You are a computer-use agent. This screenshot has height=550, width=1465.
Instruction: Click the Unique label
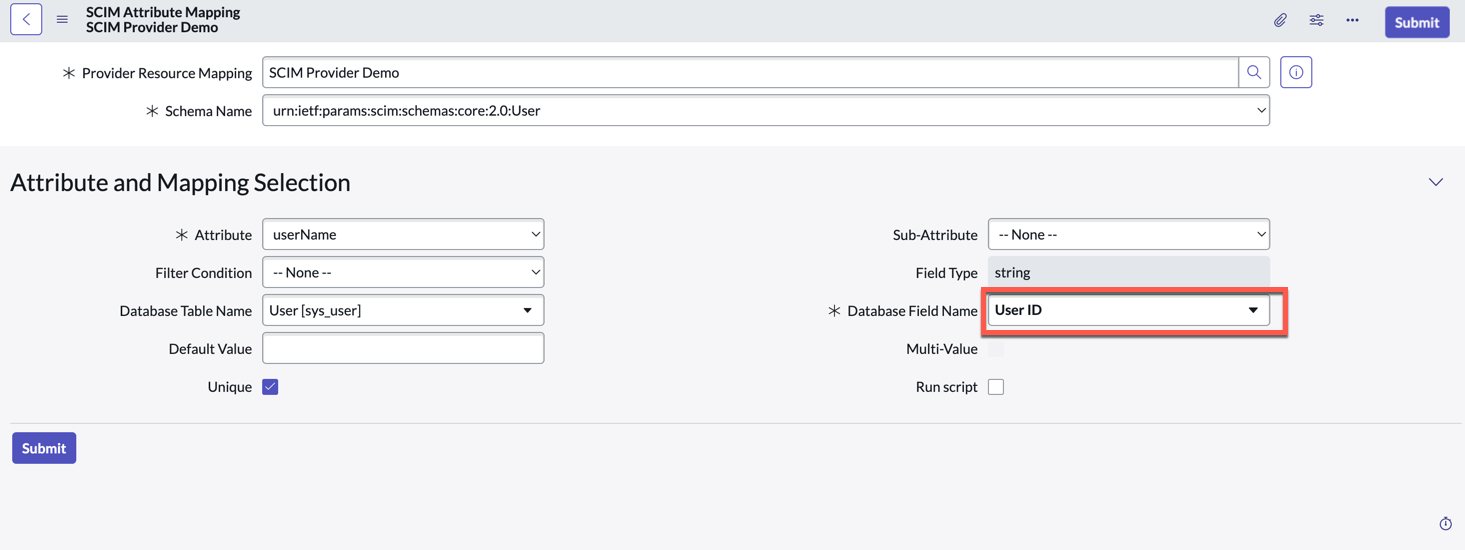(x=229, y=387)
